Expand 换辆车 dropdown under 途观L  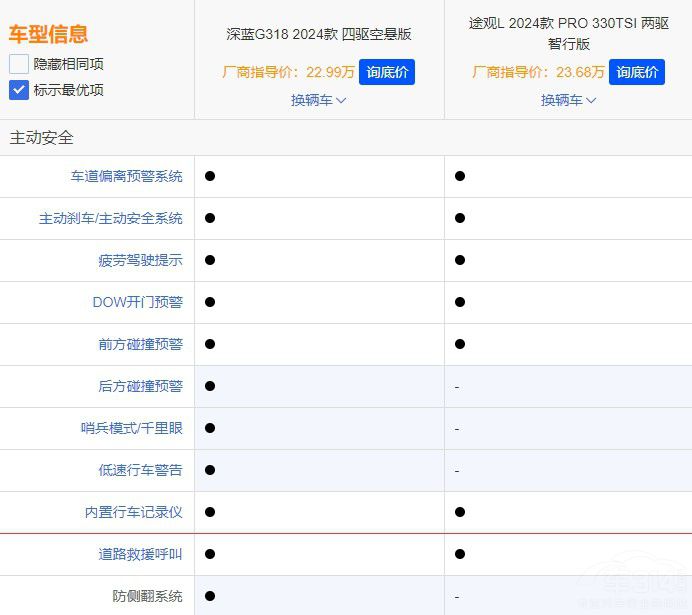pyautogui.click(x=568, y=100)
